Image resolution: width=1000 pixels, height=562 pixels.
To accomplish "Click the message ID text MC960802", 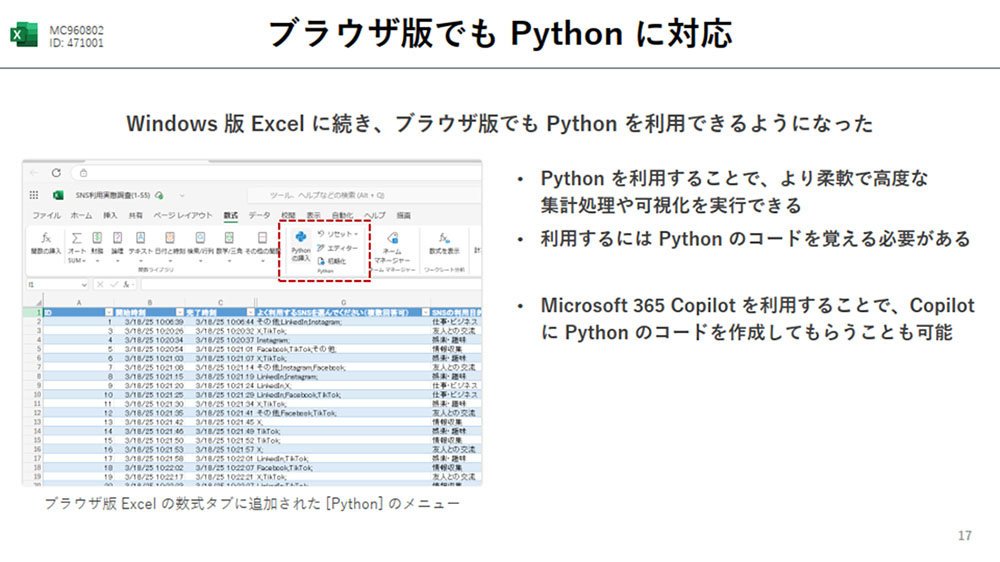I will (x=76, y=30).
